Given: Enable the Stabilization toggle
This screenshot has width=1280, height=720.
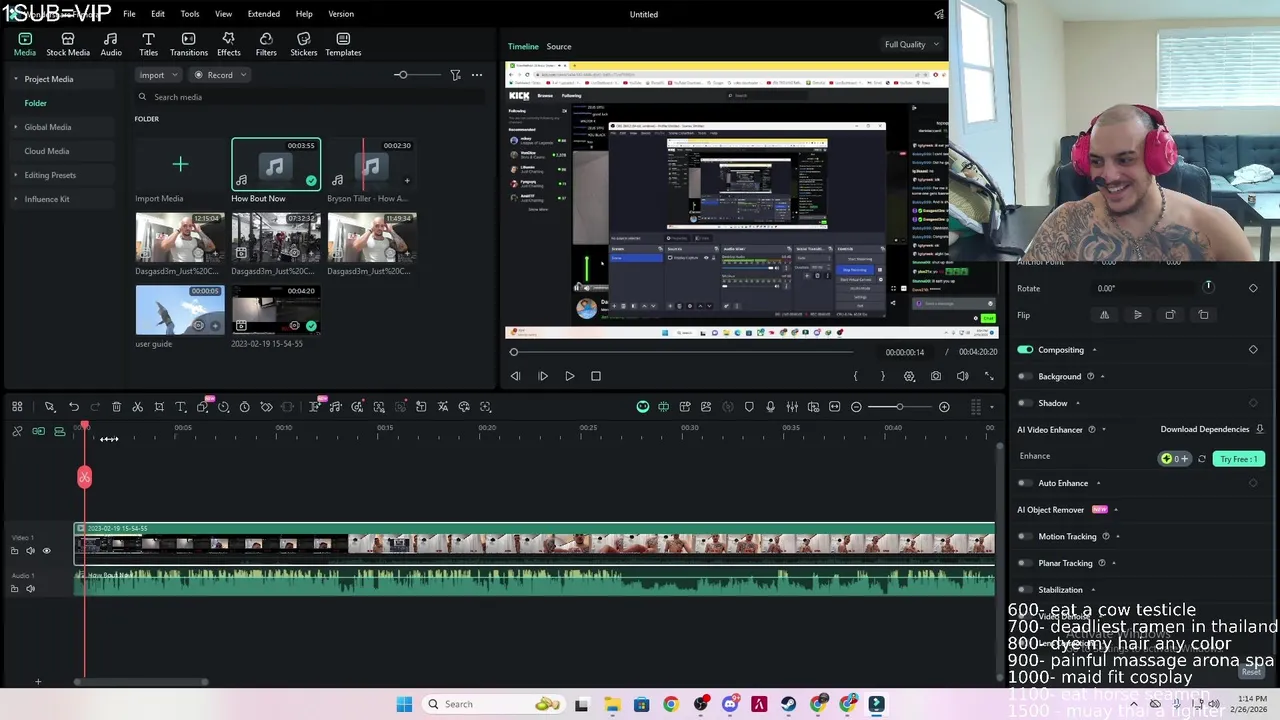Looking at the screenshot, I should tap(1025, 590).
